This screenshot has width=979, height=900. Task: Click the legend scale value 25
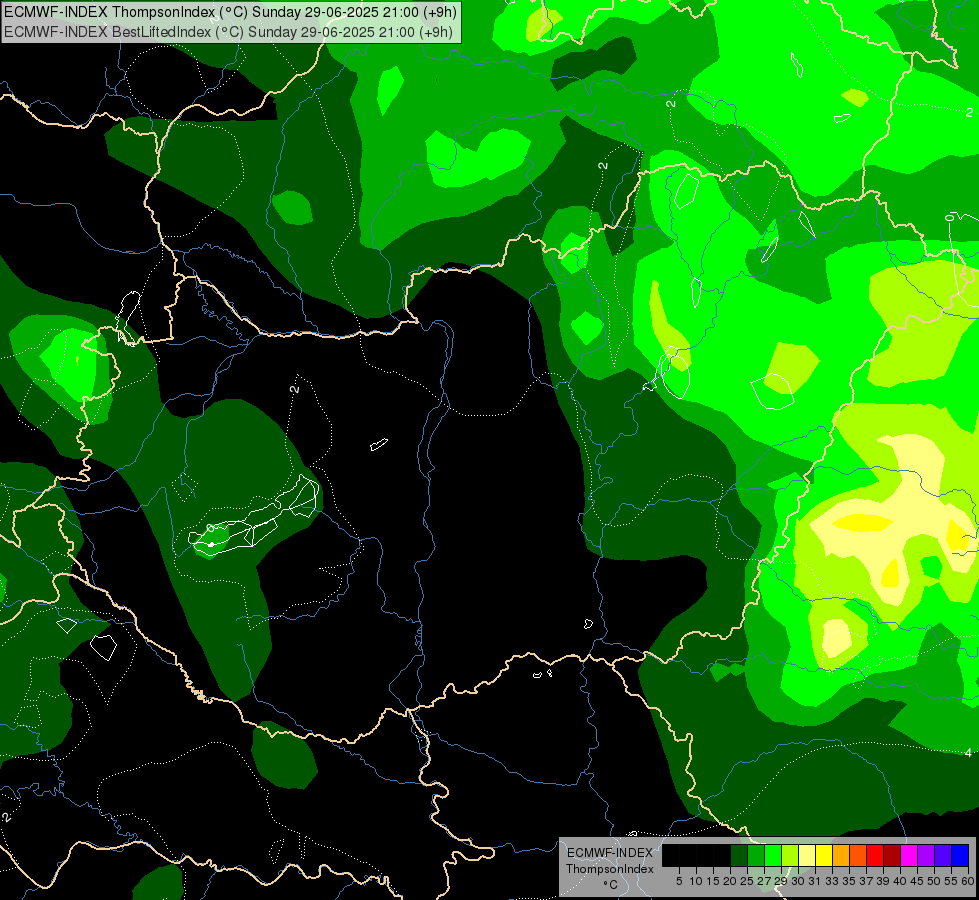click(x=747, y=881)
